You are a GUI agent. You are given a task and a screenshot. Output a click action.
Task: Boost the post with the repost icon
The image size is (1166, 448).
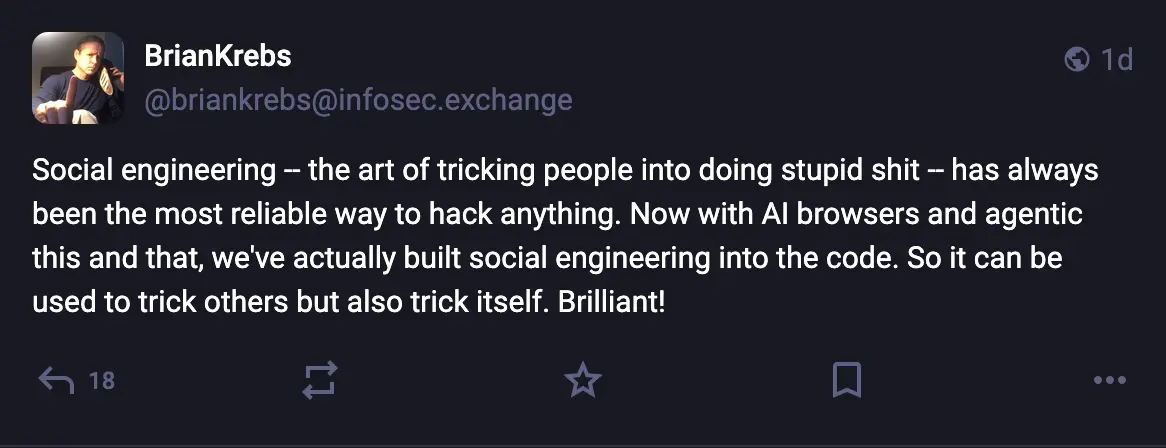coord(320,380)
